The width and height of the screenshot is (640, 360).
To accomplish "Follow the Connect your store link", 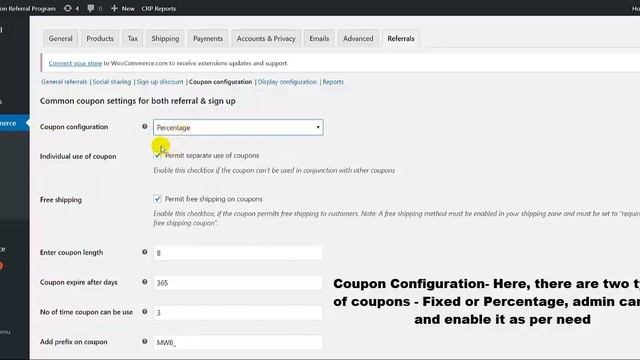I will coord(75,63).
